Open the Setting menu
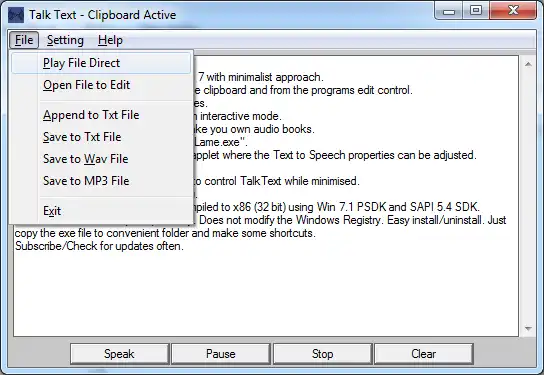Image resolution: width=544 pixels, height=375 pixels. tap(65, 40)
